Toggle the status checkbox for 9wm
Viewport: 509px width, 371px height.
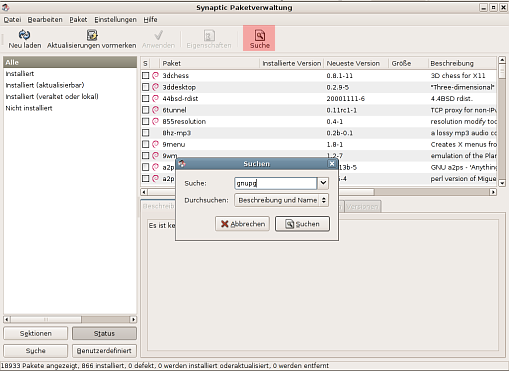(145, 155)
